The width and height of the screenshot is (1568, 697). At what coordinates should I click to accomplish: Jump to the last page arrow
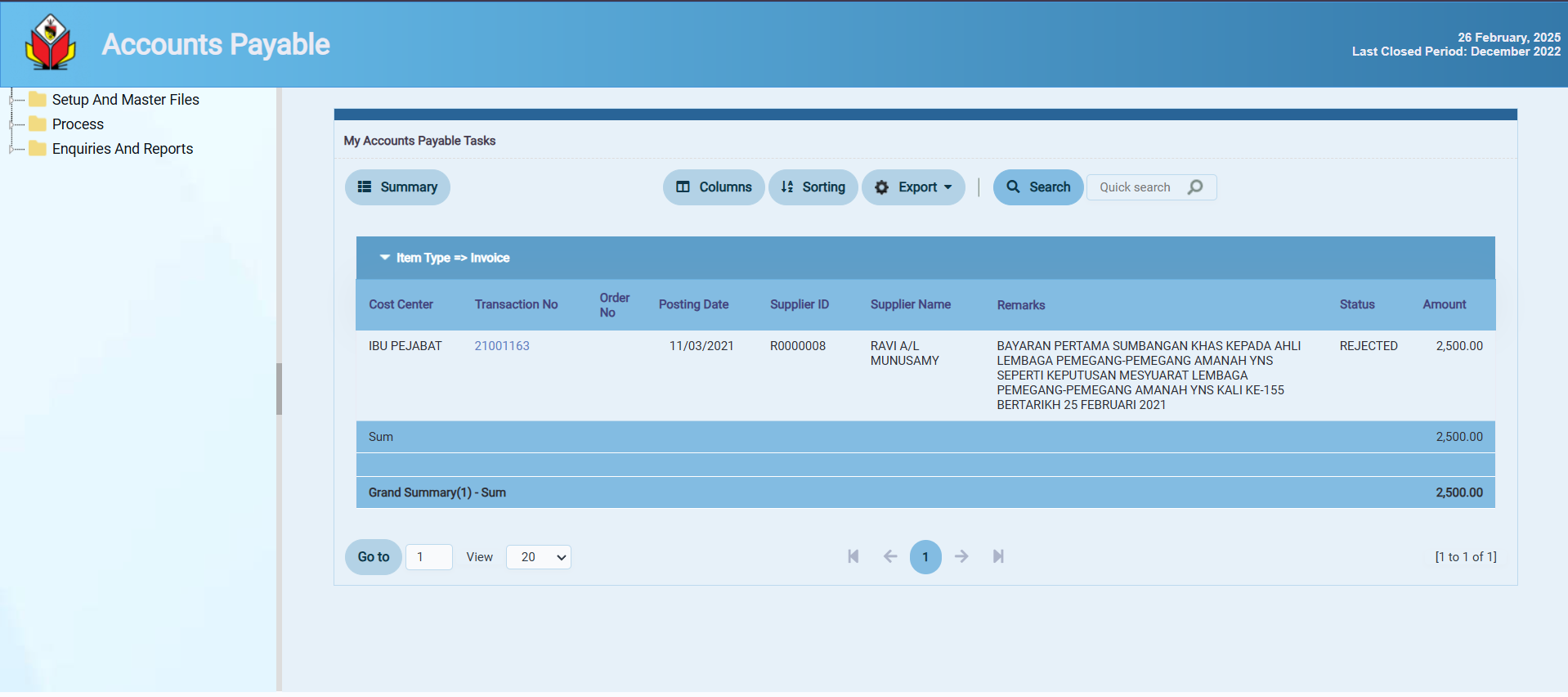[998, 556]
